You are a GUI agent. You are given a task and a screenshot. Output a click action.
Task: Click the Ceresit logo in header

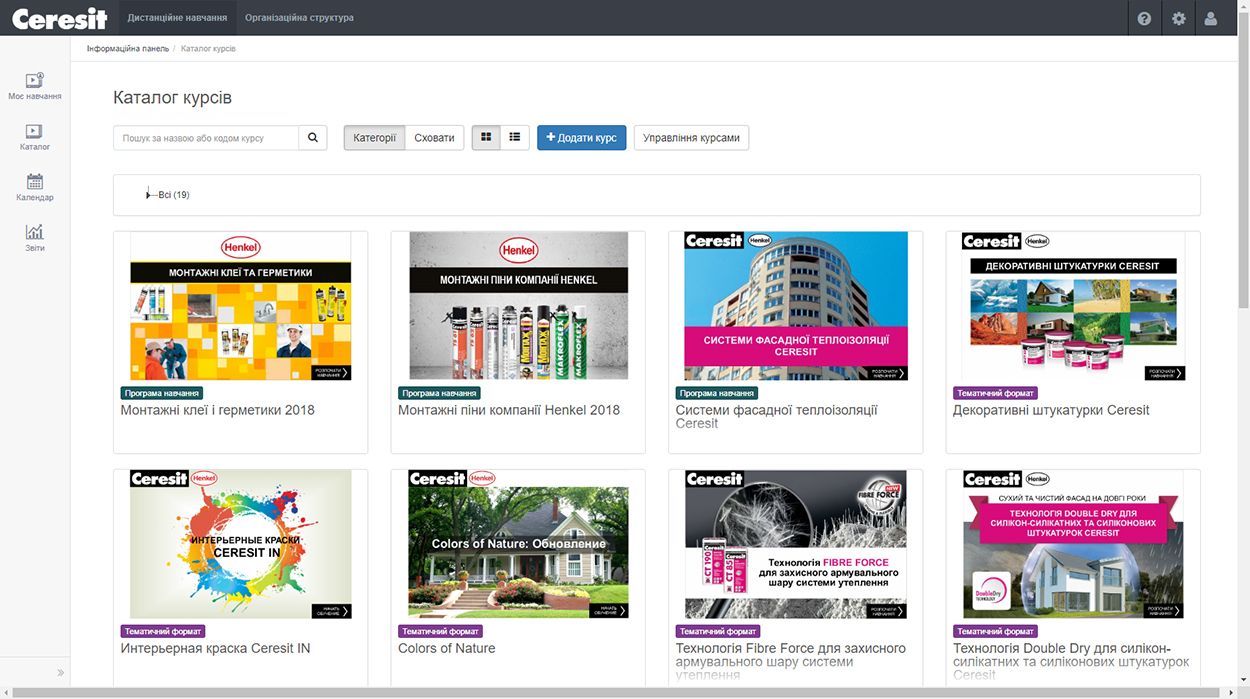(x=59, y=18)
